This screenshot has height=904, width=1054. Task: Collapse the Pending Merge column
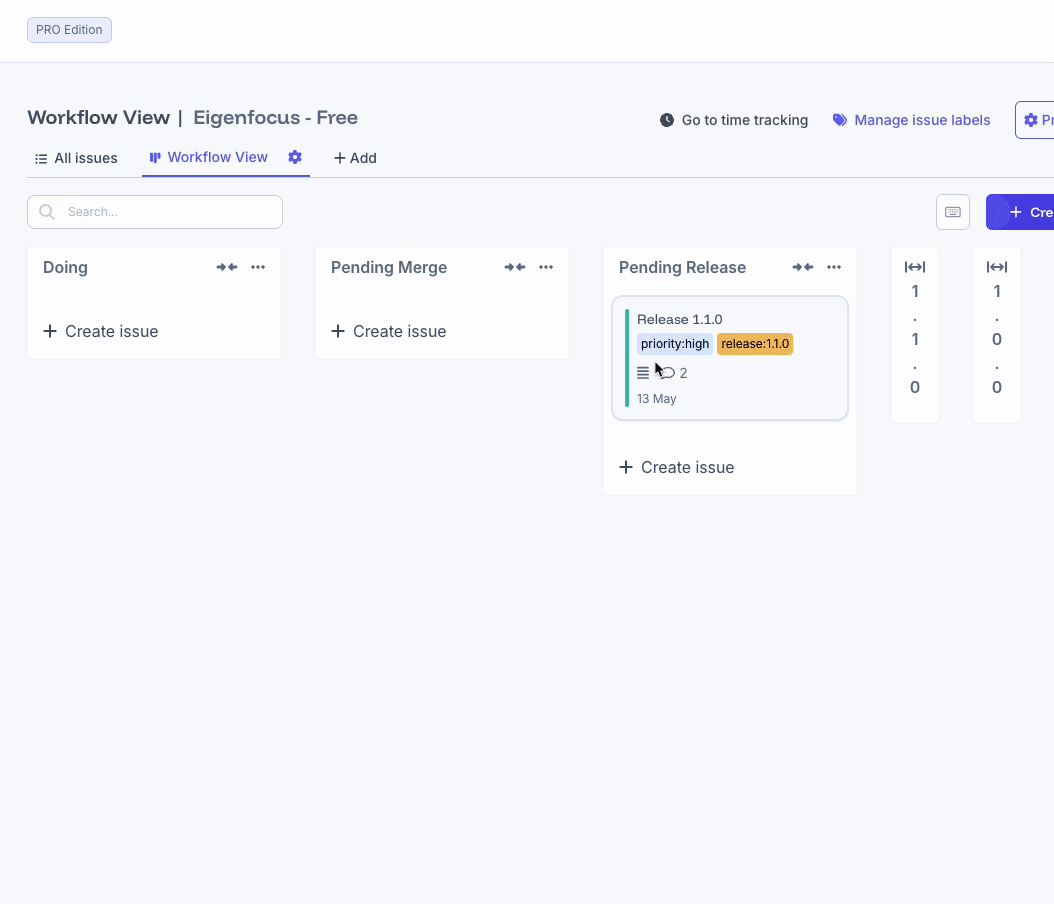515,267
